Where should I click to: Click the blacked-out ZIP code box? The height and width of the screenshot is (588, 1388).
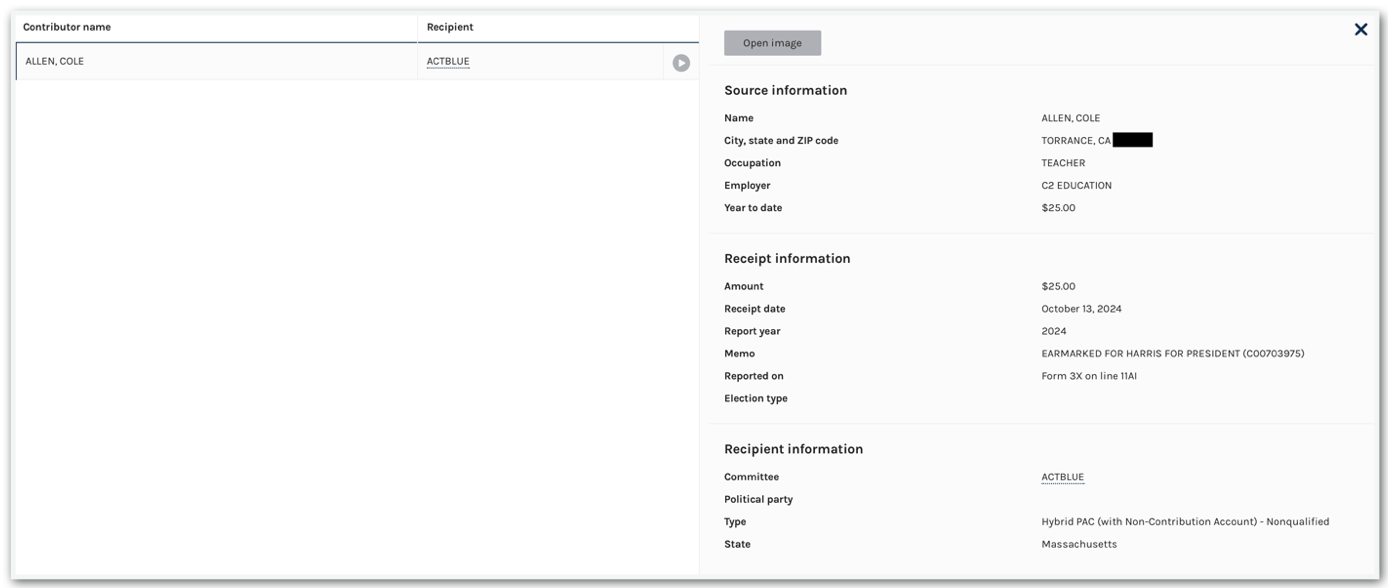click(x=1132, y=141)
